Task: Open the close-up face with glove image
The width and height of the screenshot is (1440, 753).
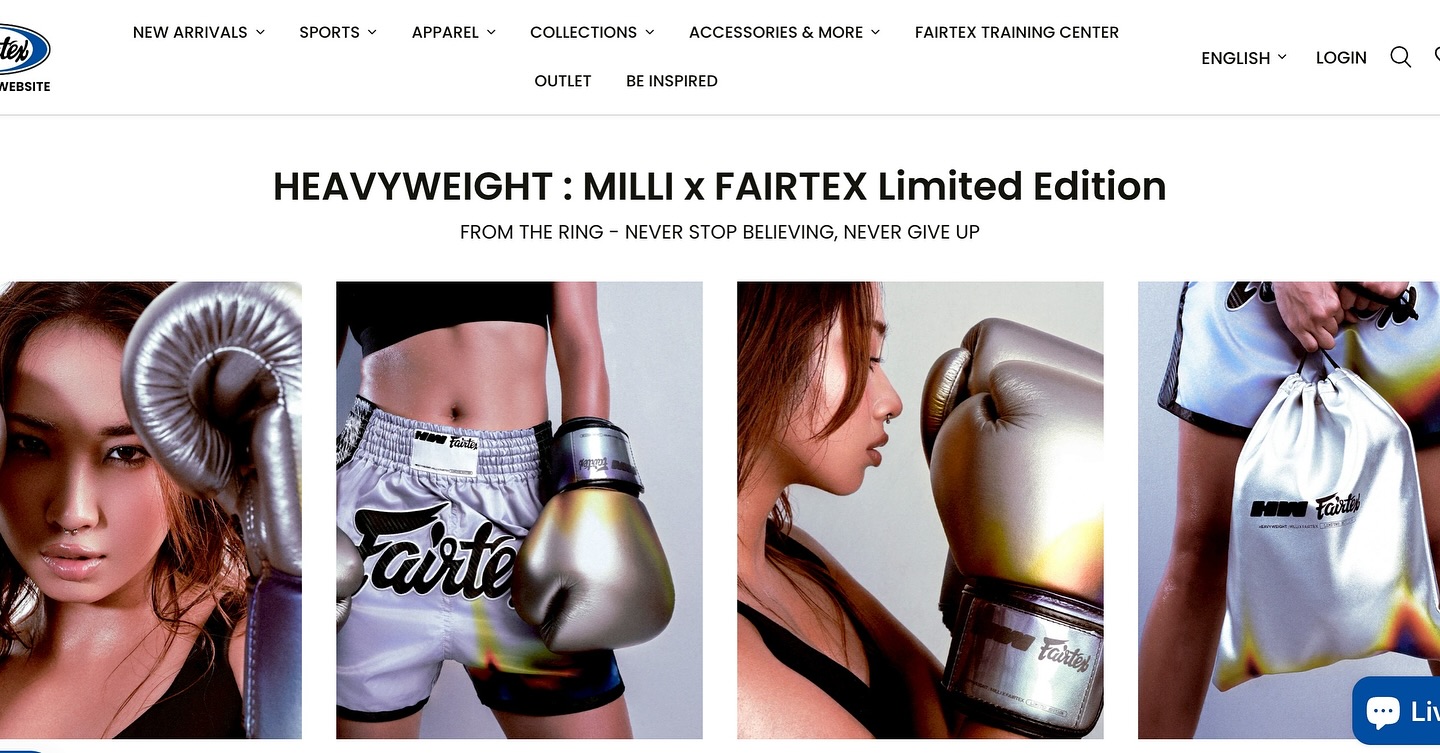Action: [x=151, y=510]
